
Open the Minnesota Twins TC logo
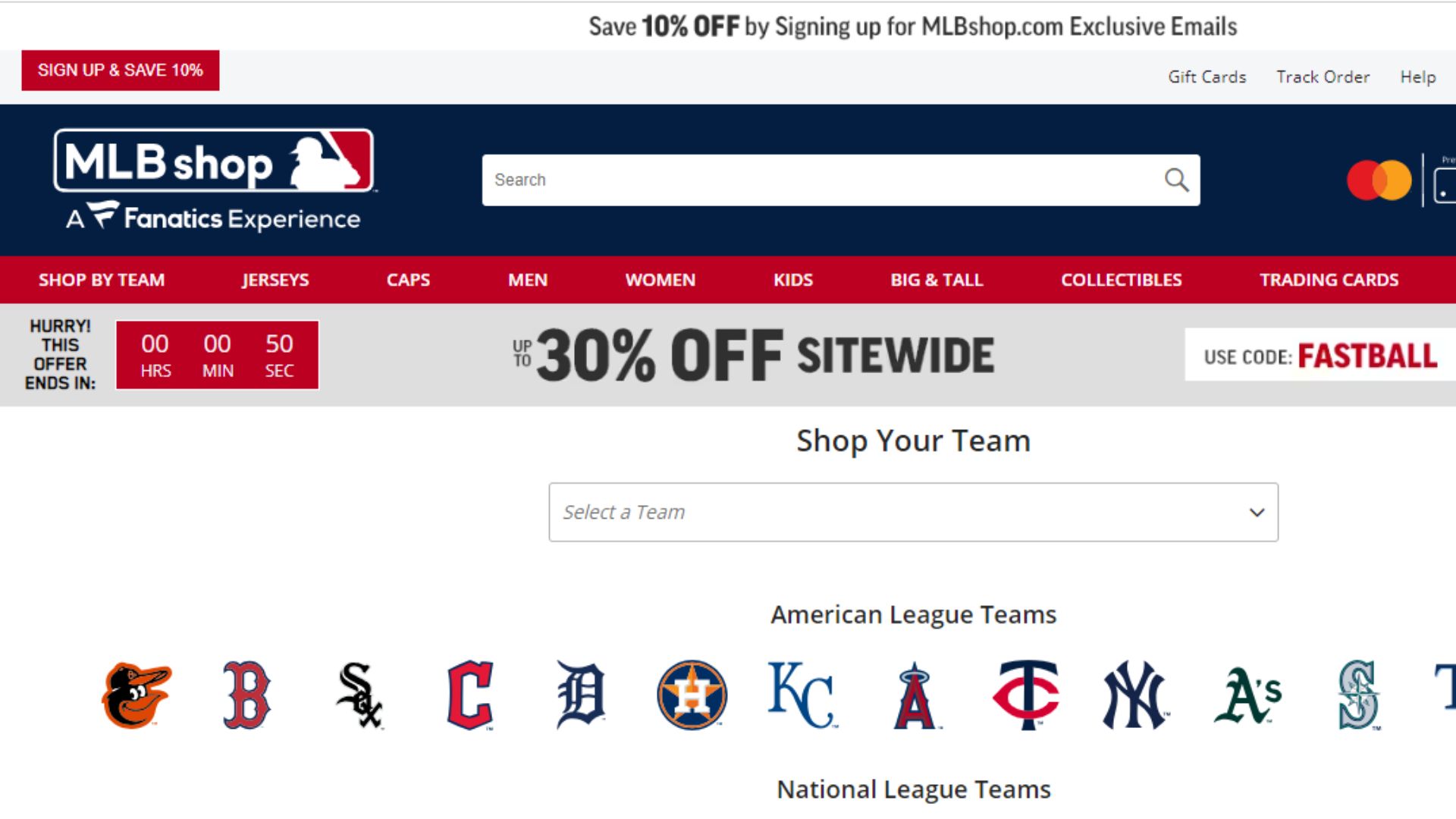(1025, 695)
